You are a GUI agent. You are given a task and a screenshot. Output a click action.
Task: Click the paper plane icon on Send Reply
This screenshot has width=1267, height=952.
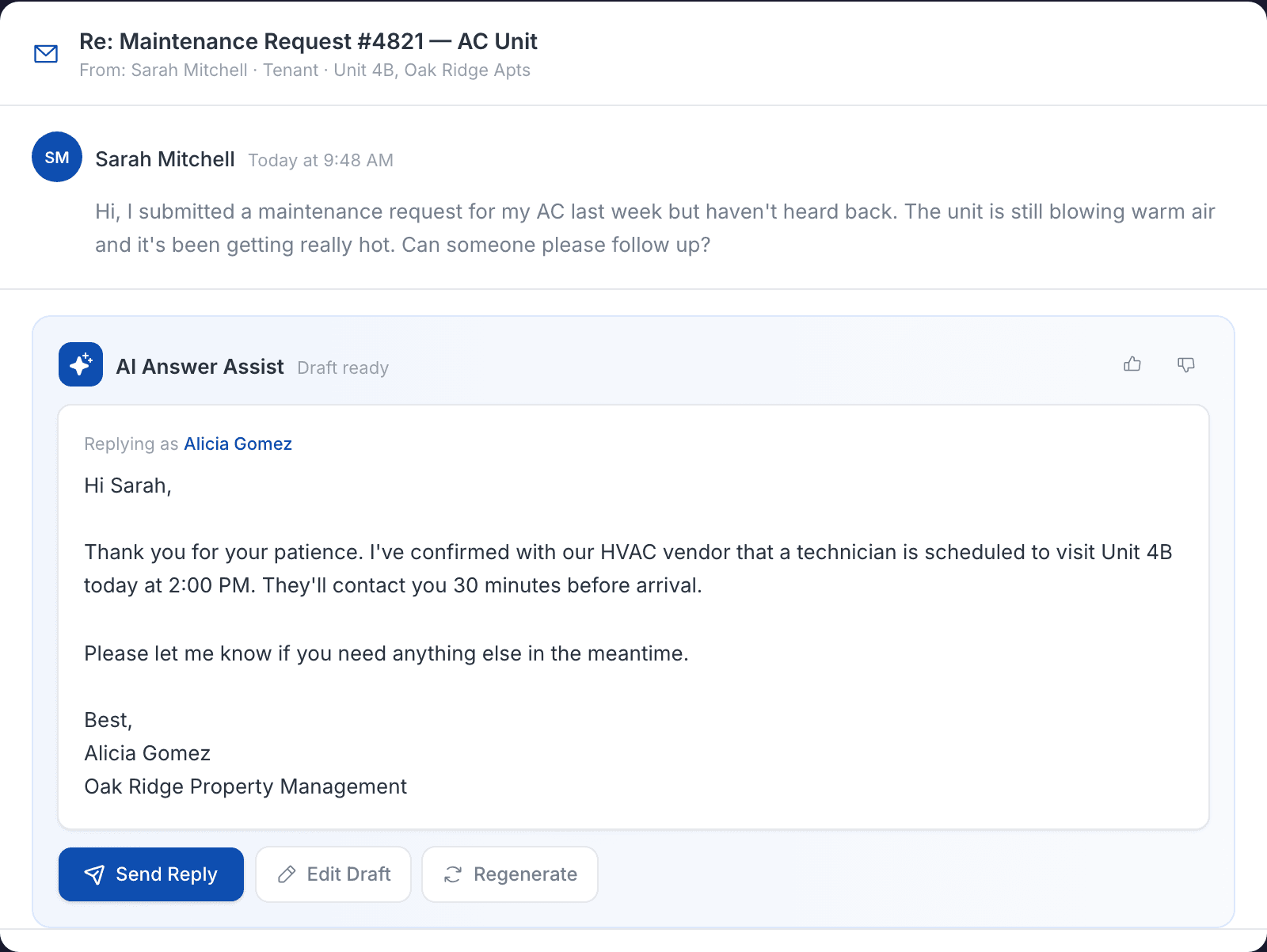click(x=94, y=874)
